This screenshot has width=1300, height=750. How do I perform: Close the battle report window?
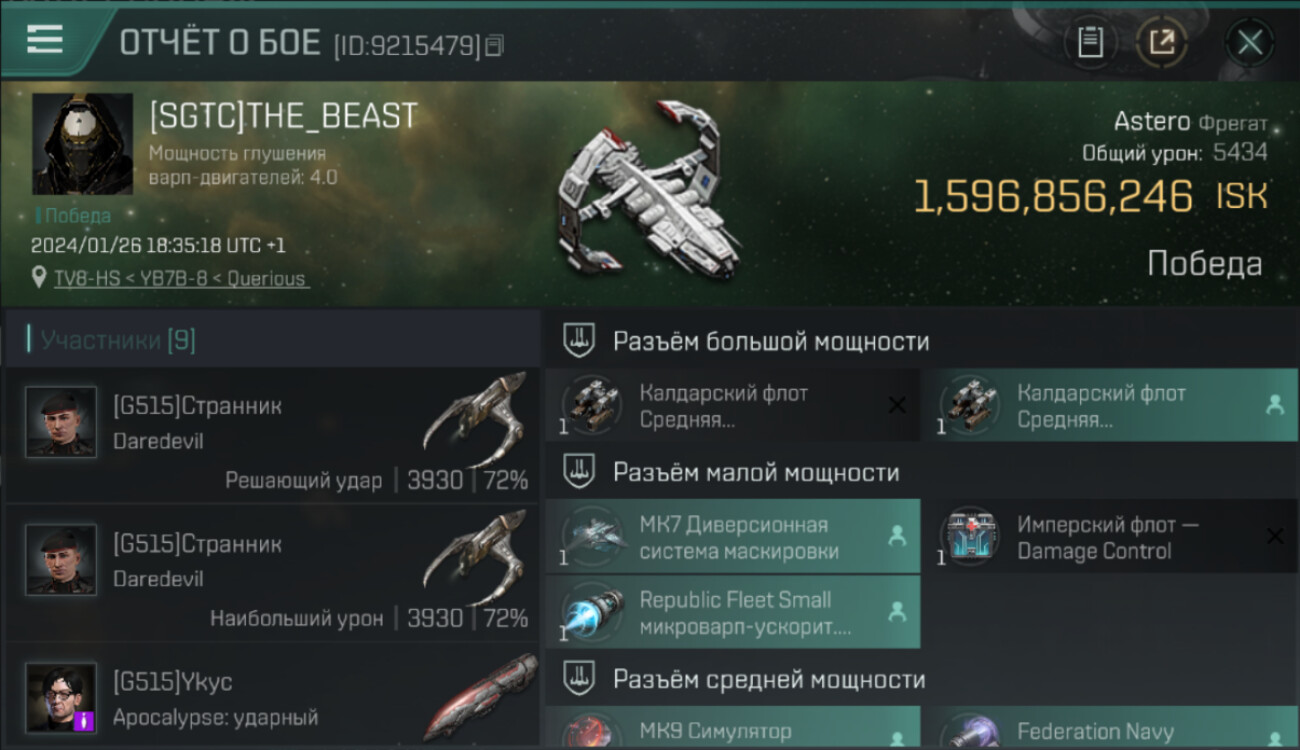(x=1250, y=43)
